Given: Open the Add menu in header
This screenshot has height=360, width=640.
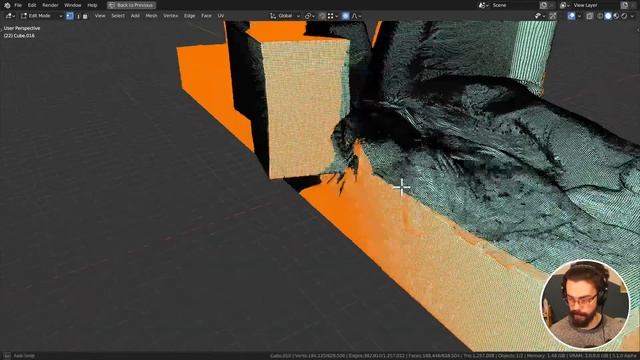Looking at the screenshot, I should click(135, 16).
